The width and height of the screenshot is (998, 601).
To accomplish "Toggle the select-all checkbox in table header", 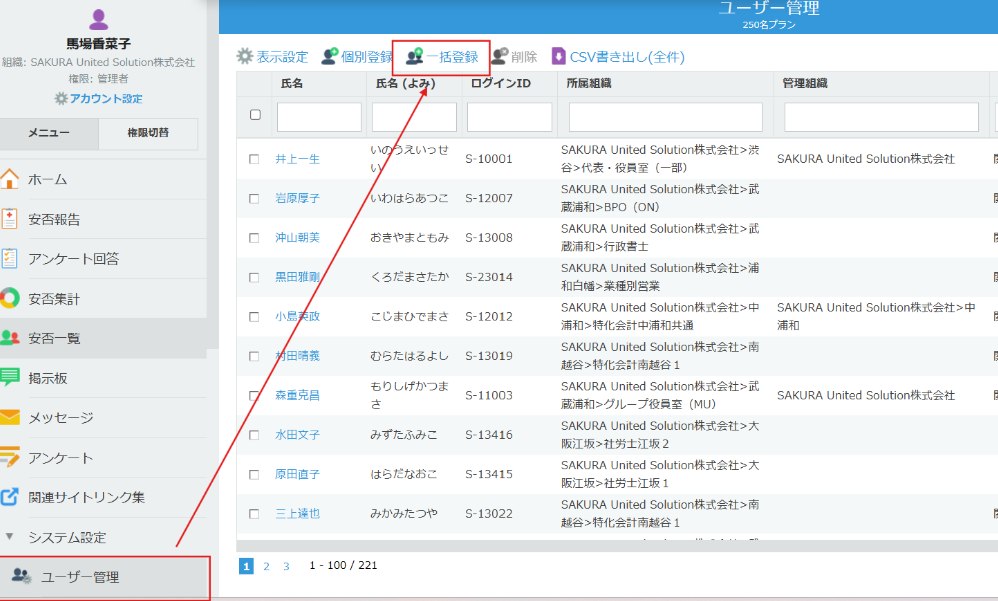I will pyautogui.click(x=255, y=115).
